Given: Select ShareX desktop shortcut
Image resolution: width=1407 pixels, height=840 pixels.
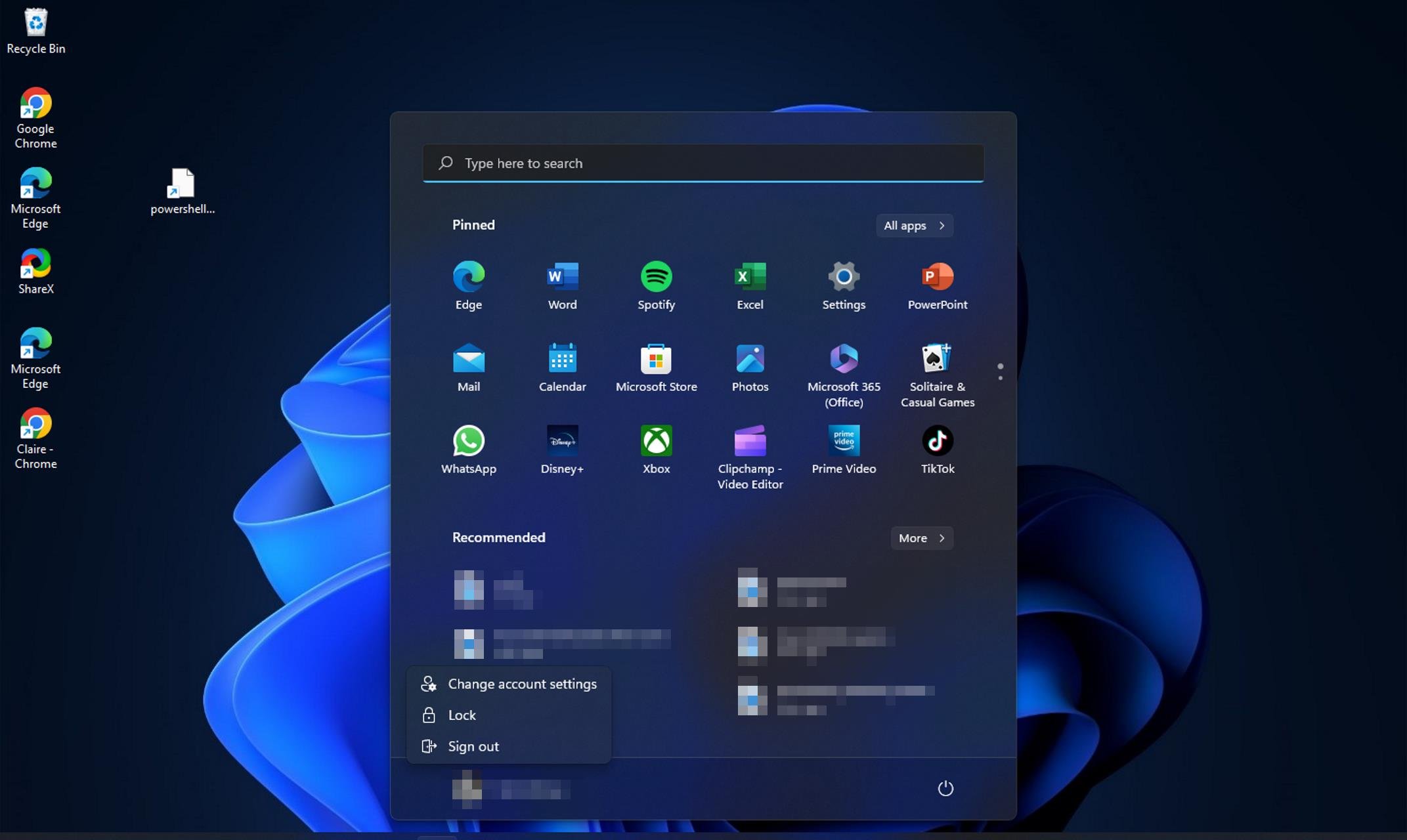Looking at the screenshot, I should click(x=35, y=271).
